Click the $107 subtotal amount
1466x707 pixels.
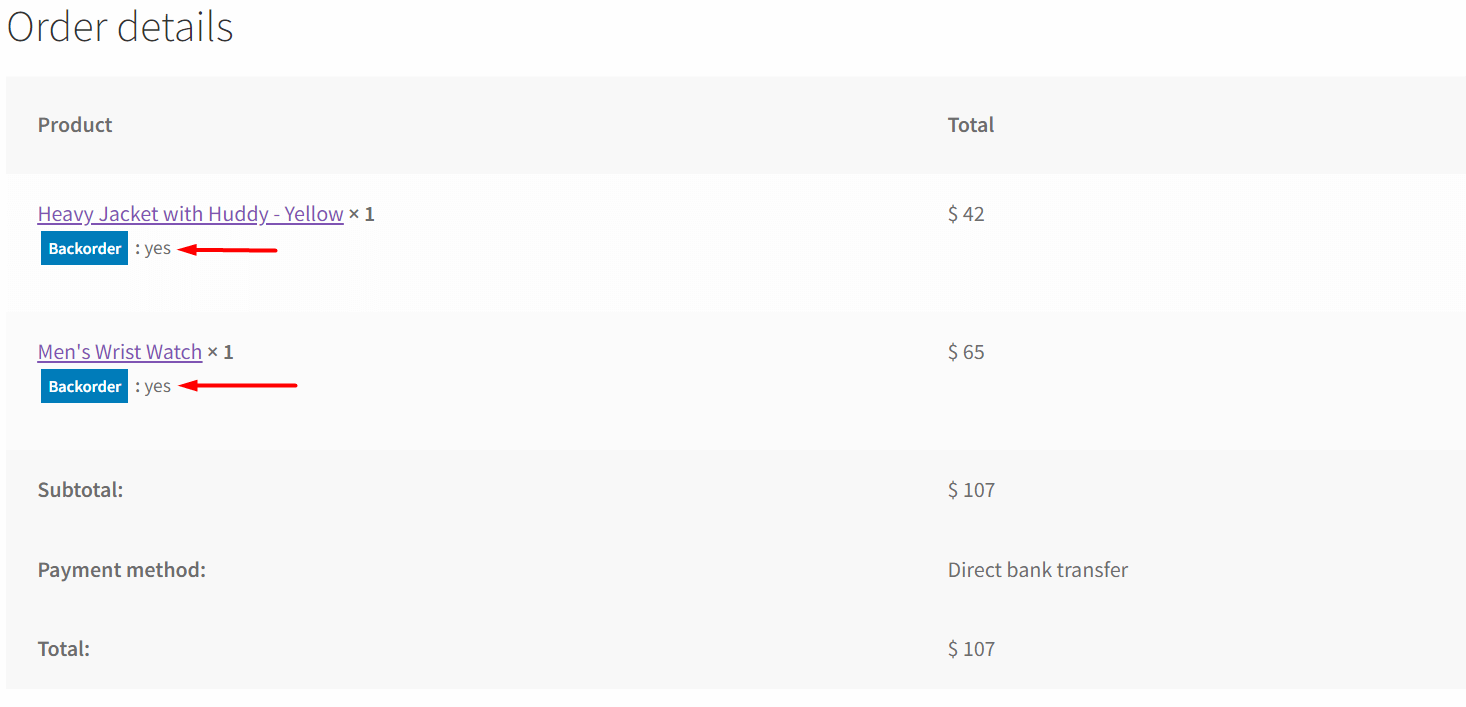(x=970, y=489)
